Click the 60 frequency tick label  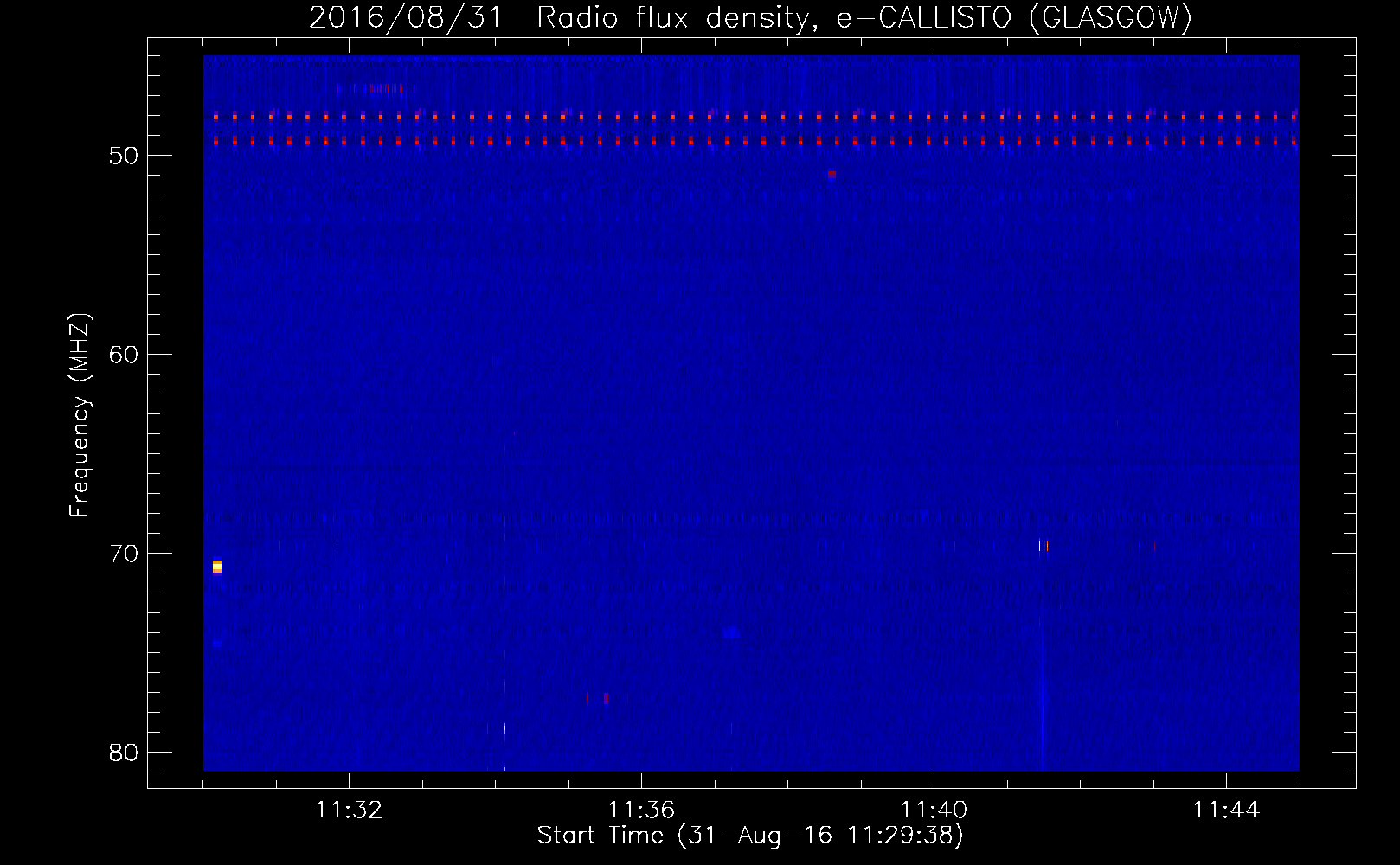pos(124,355)
